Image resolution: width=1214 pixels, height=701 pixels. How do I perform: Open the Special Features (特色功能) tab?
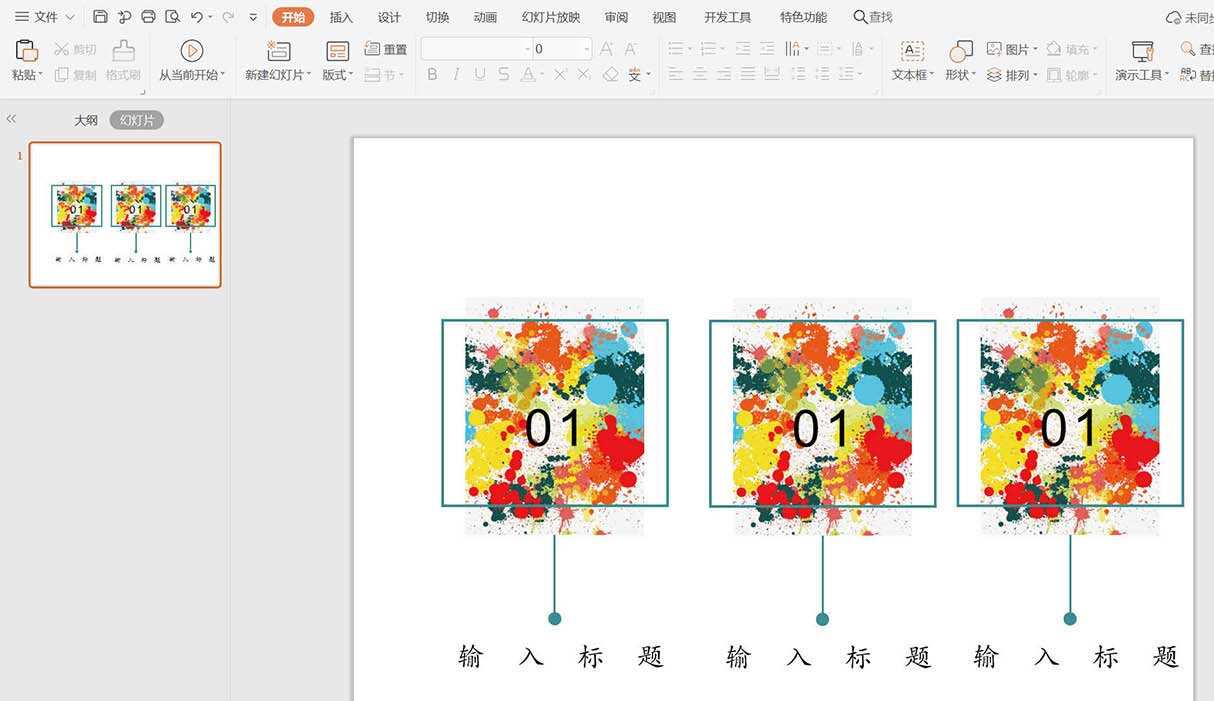(803, 17)
